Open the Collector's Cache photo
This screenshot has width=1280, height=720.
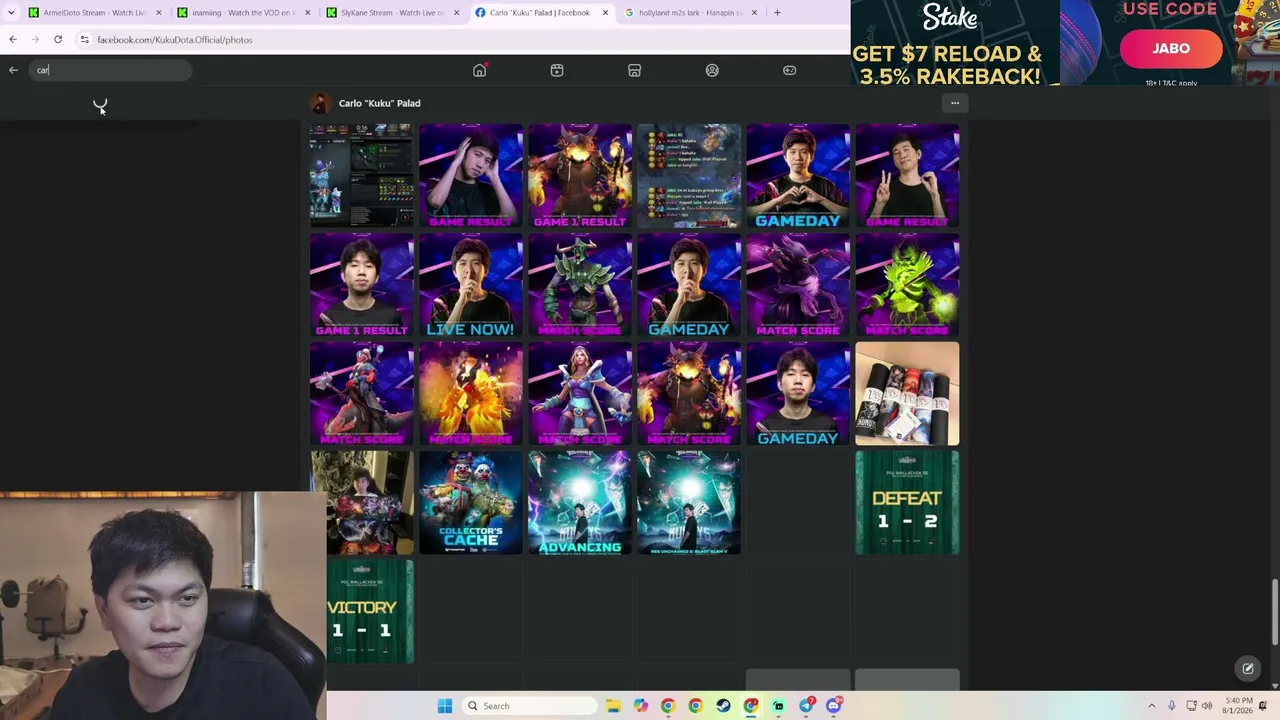click(470, 503)
